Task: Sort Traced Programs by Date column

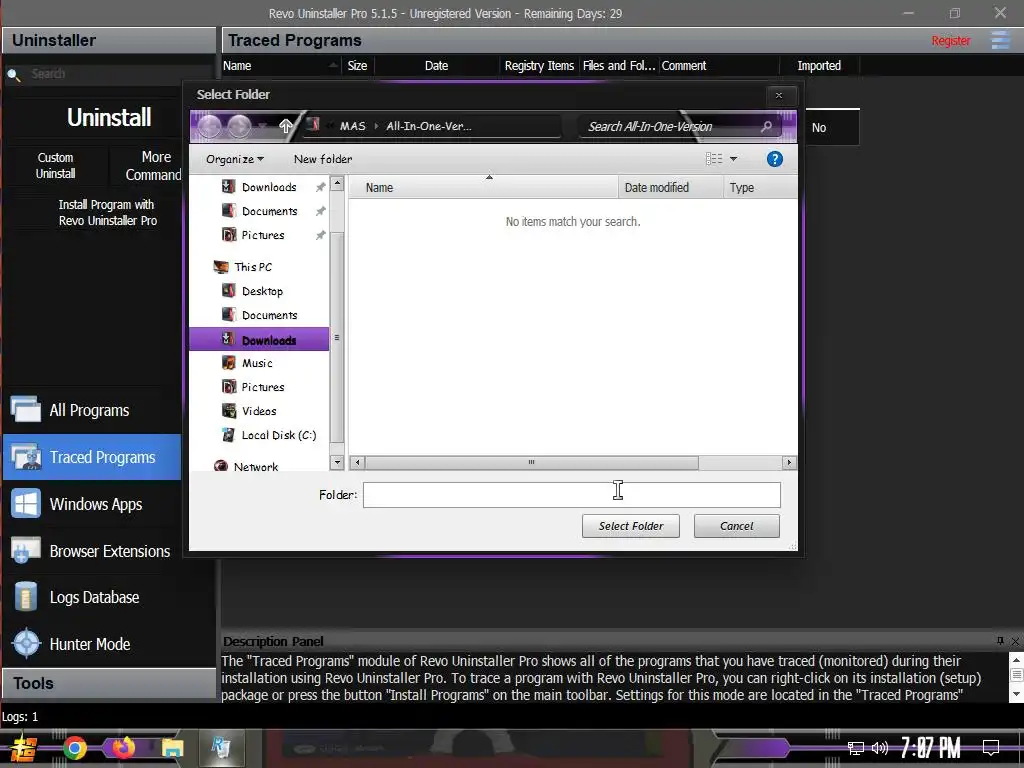Action: pos(436,65)
